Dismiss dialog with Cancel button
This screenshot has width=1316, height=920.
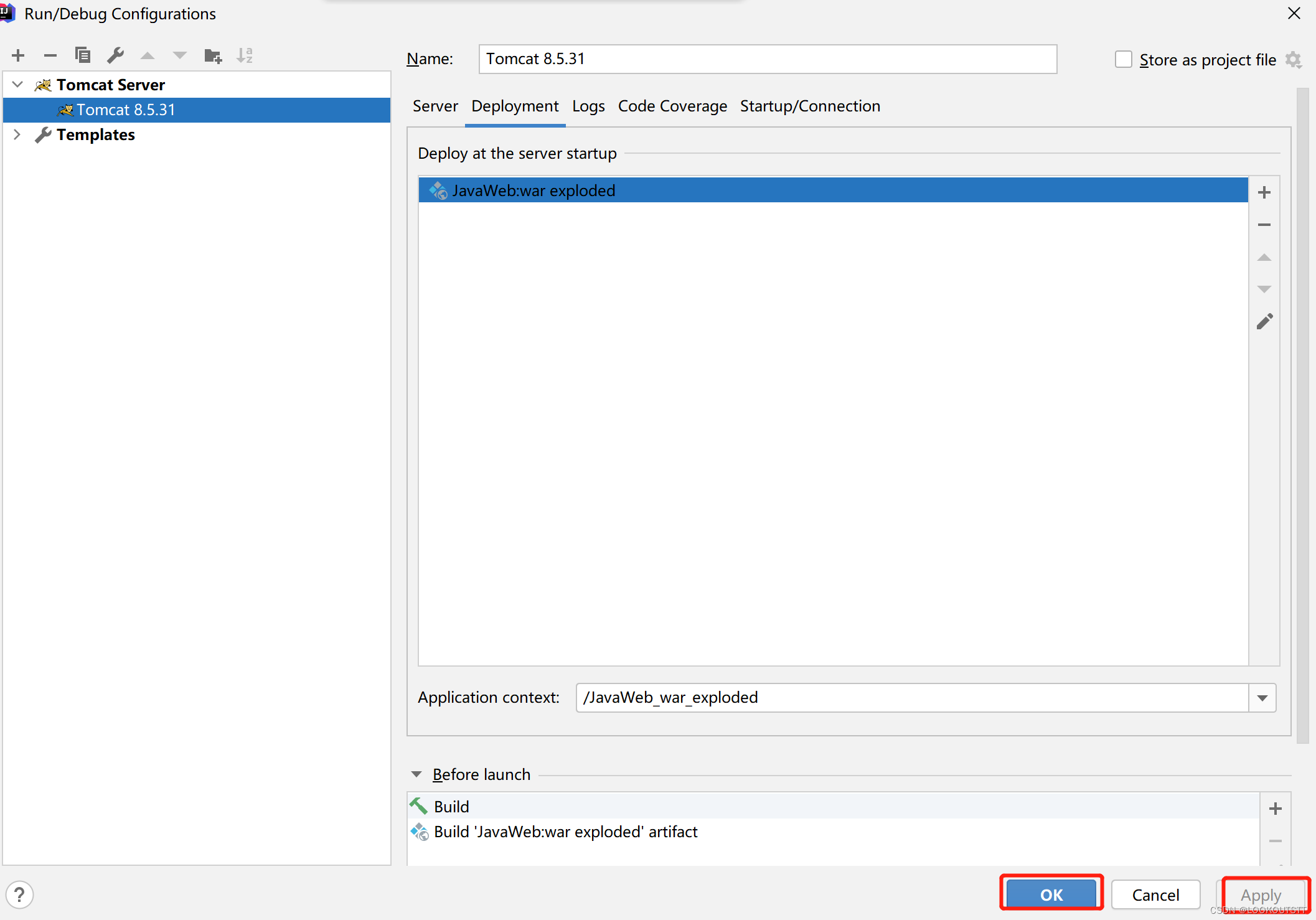(x=1155, y=895)
